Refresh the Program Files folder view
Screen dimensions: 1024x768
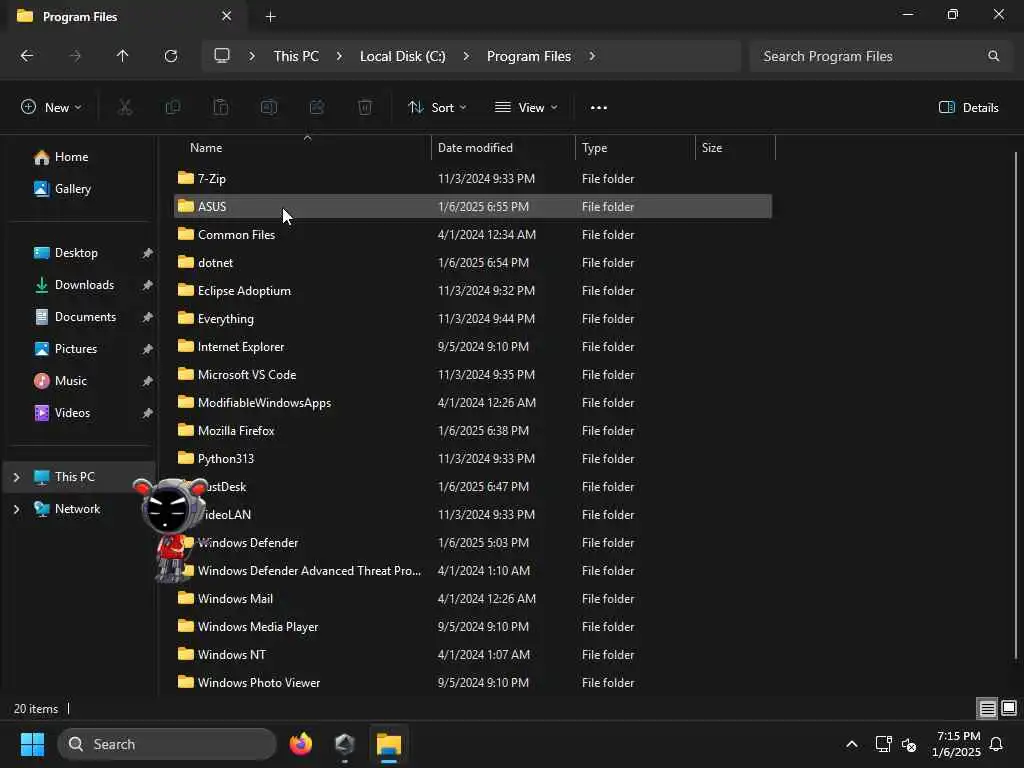170,56
